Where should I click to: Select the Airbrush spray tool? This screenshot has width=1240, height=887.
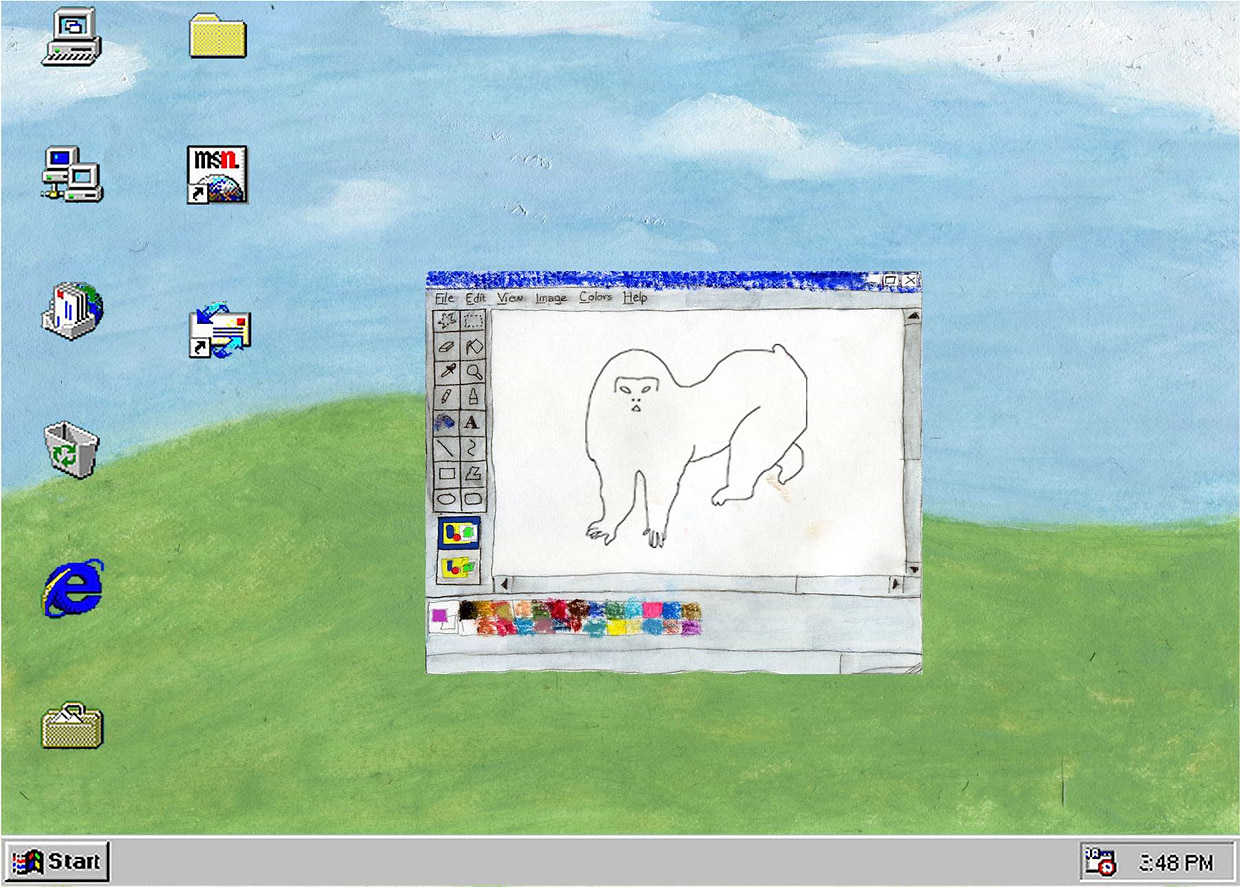(x=446, y=422)
